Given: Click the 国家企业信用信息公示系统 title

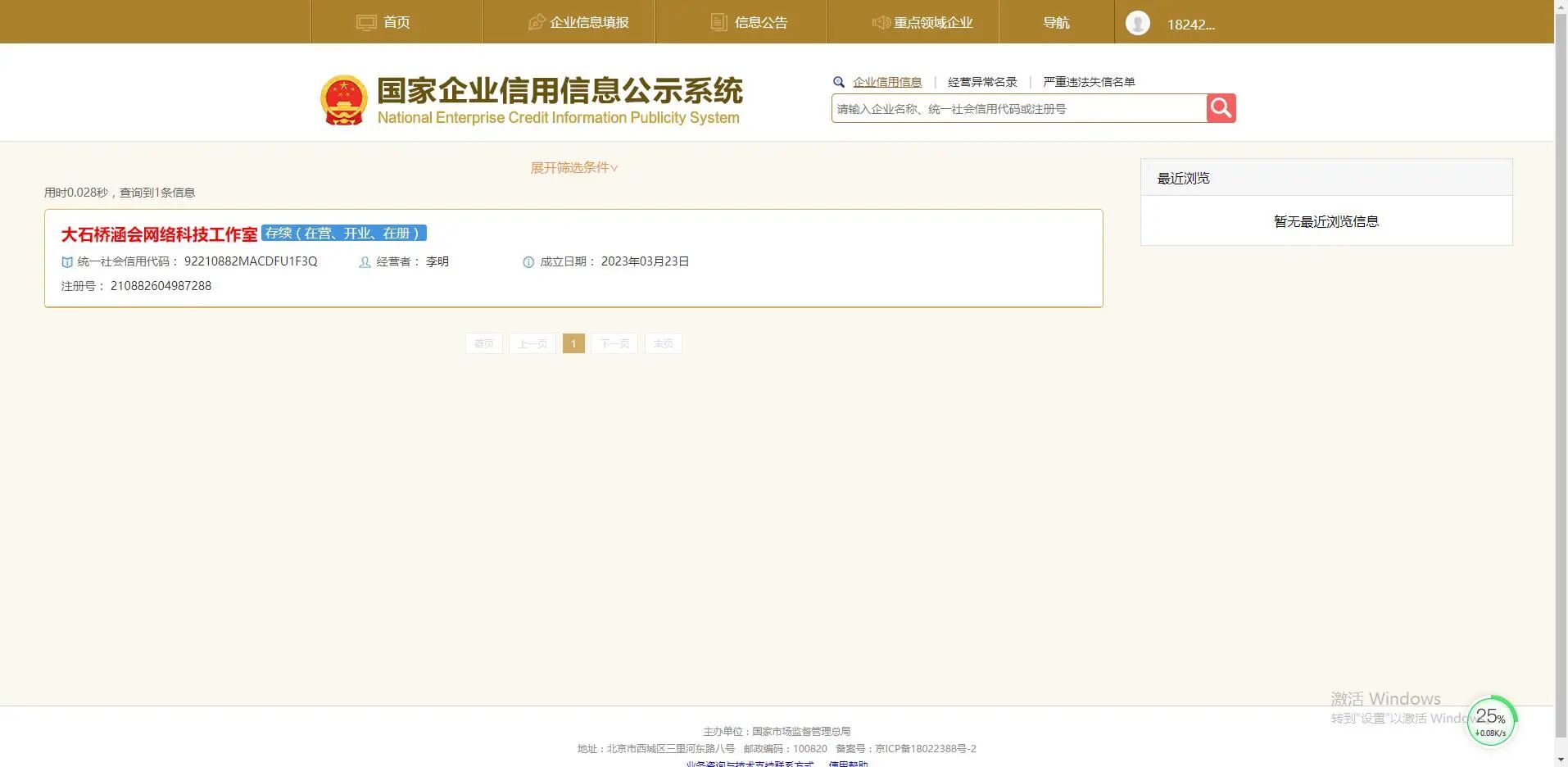Looking at the screenshot, I should (x=560, y=90).
